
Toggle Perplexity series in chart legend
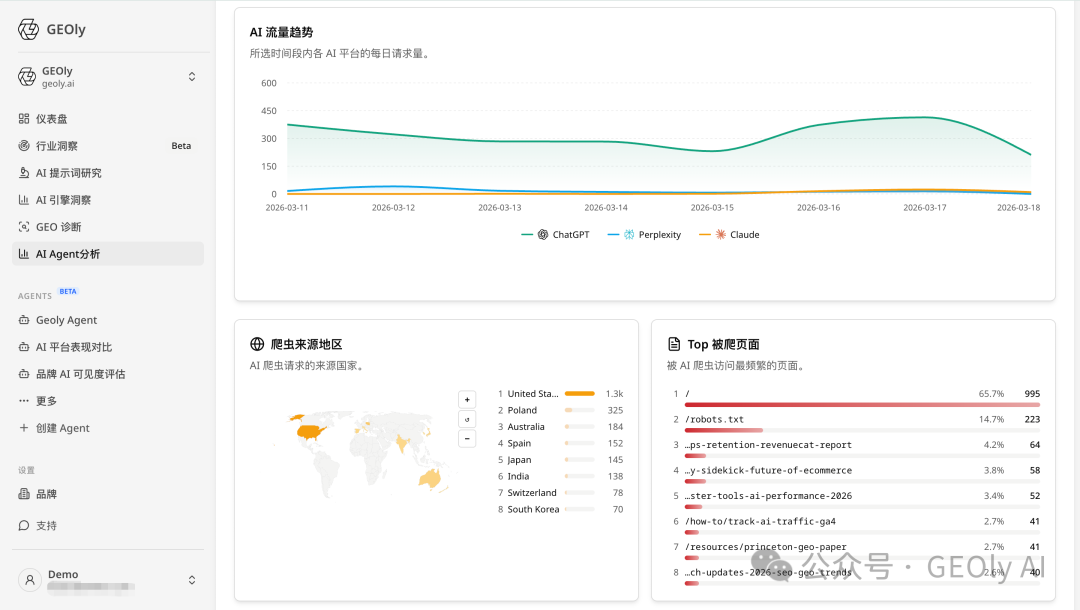644,235
